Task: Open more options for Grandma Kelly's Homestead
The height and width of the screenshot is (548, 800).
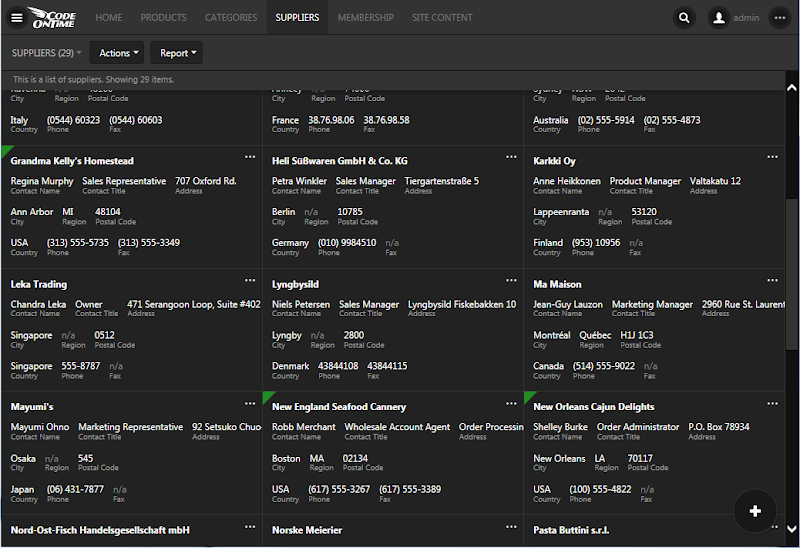Action: tap(250, 157)
